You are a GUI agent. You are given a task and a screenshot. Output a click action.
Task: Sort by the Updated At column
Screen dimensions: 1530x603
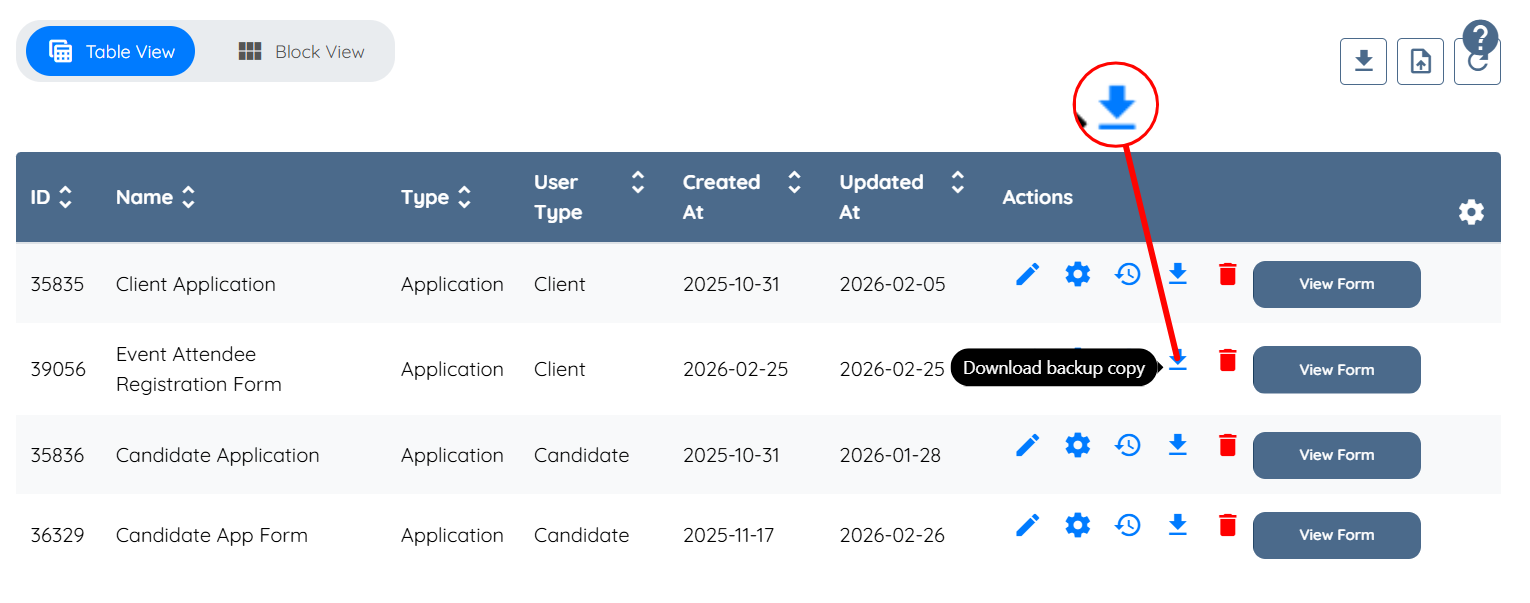(957, 182)
